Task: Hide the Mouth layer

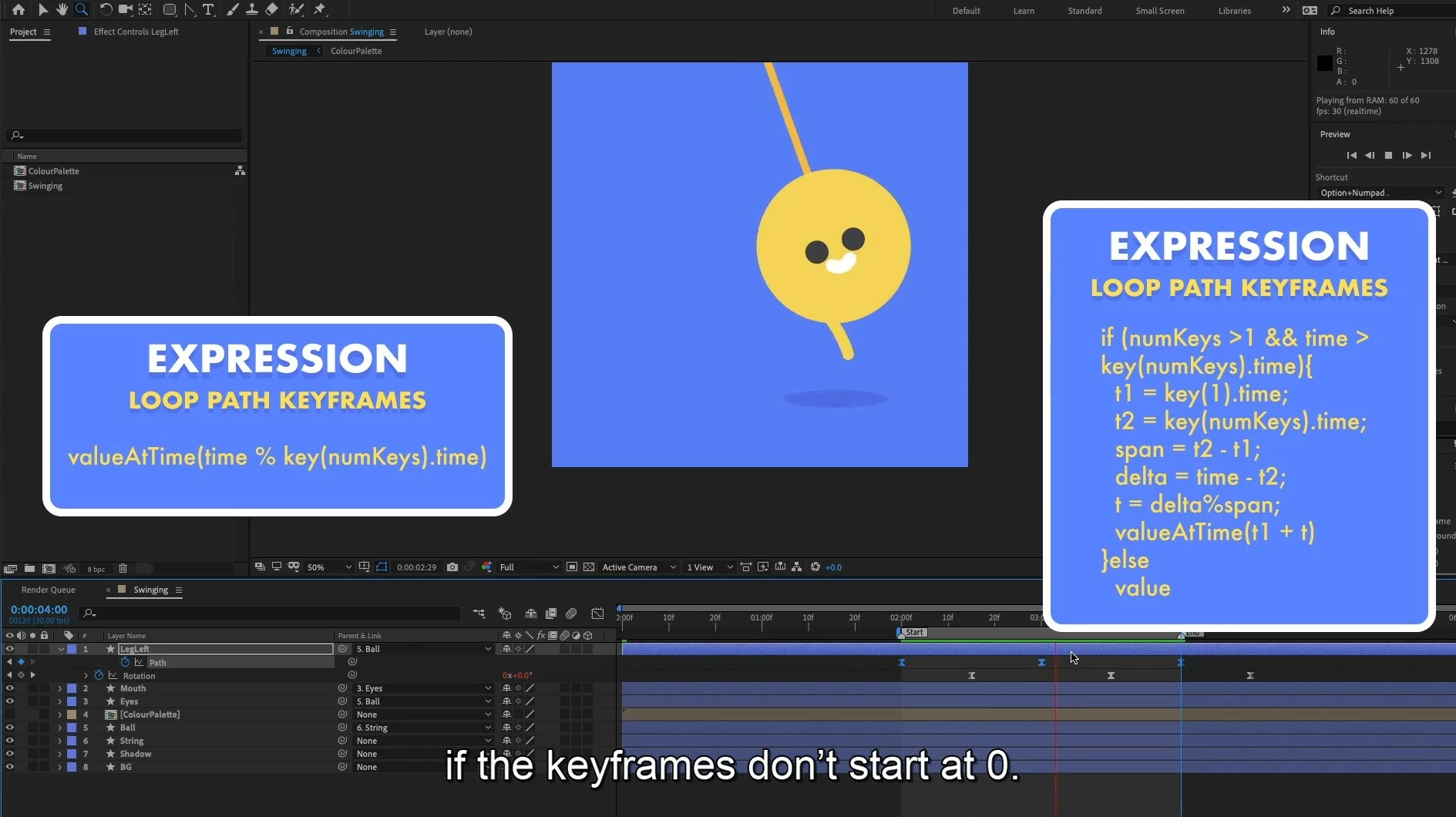Action: click(9, 688)
